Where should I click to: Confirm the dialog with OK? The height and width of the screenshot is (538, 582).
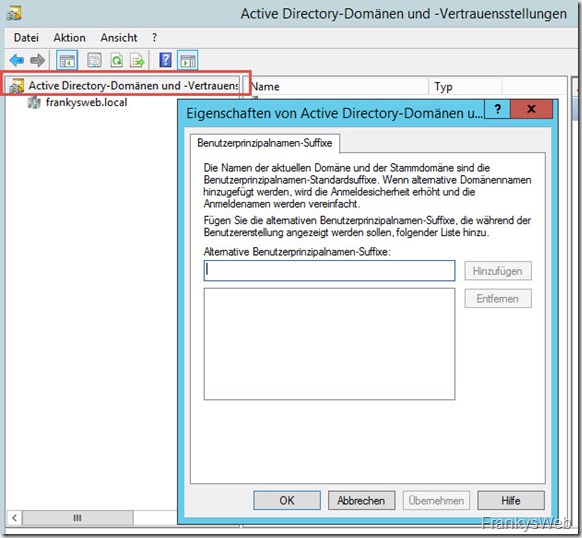[287, 500]
